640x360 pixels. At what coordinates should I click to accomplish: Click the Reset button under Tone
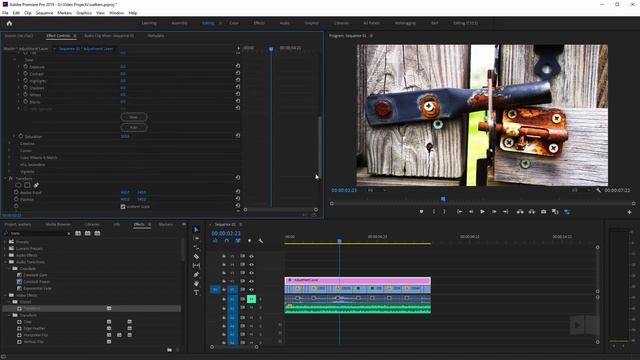(x=134, y=117)
